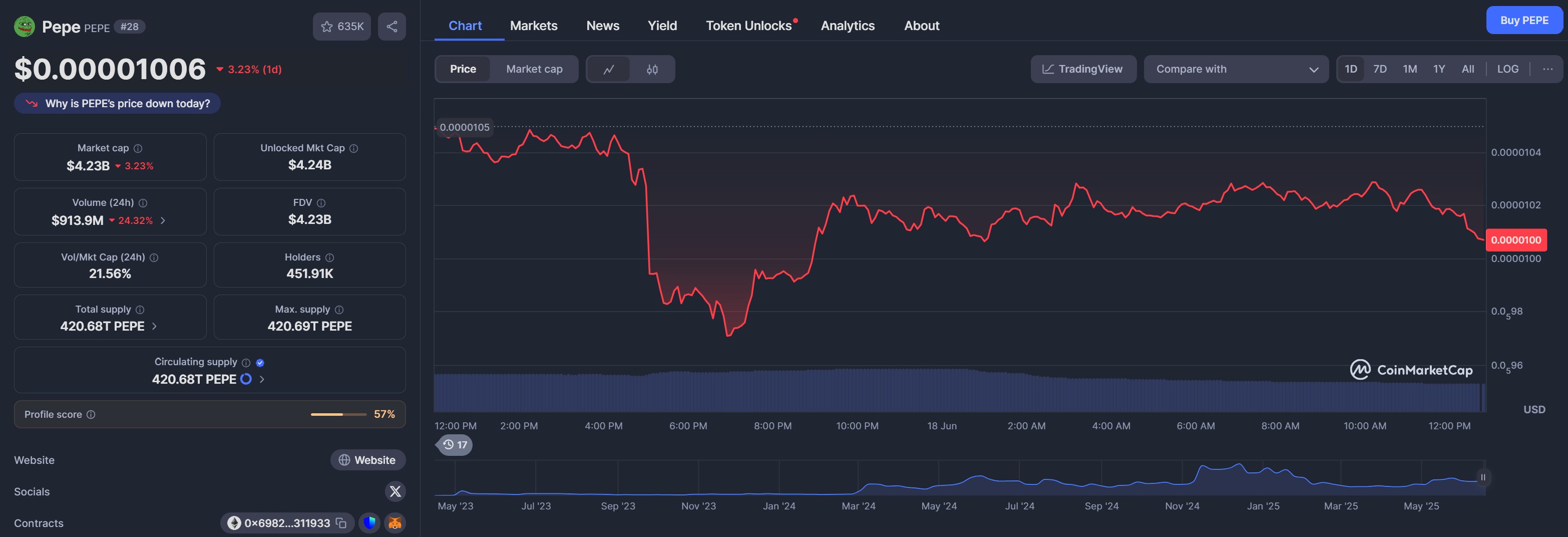Open the Website link button
1568x537 pixels.
coord(367,460)
